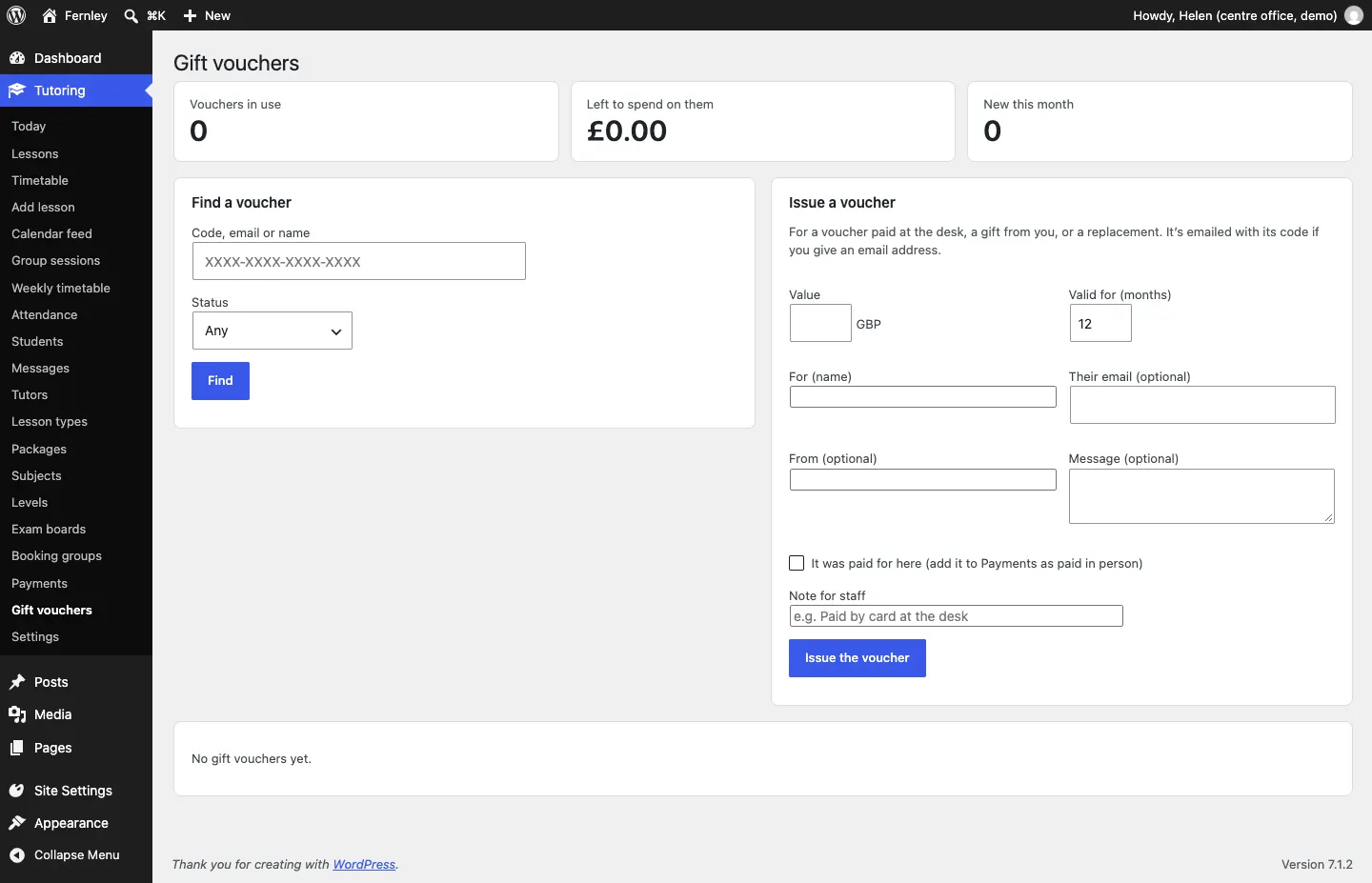
Task: Click the Dashboard gauge icon
Action: 17,58
